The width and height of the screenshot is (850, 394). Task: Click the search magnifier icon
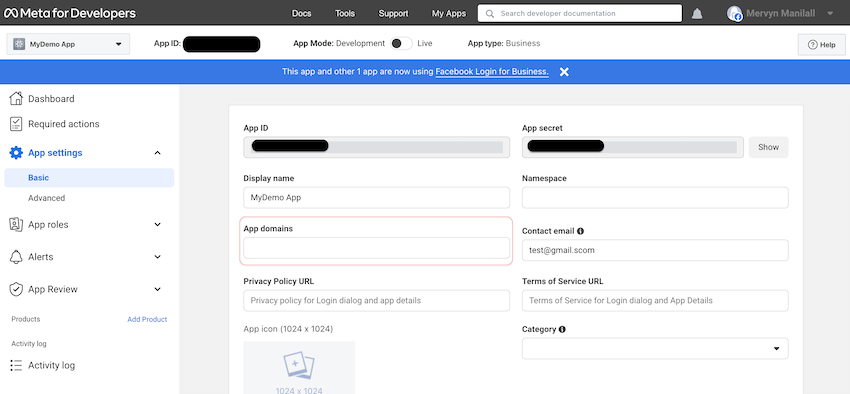click(490, 14)
